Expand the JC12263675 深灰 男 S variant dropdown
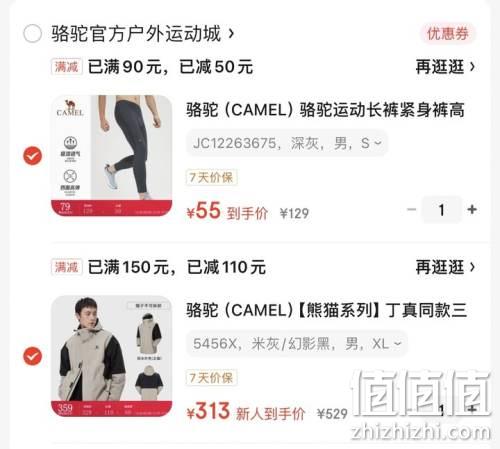Image resolution: width=500 pixels, height=449 pixels. (x=287, y=143)
